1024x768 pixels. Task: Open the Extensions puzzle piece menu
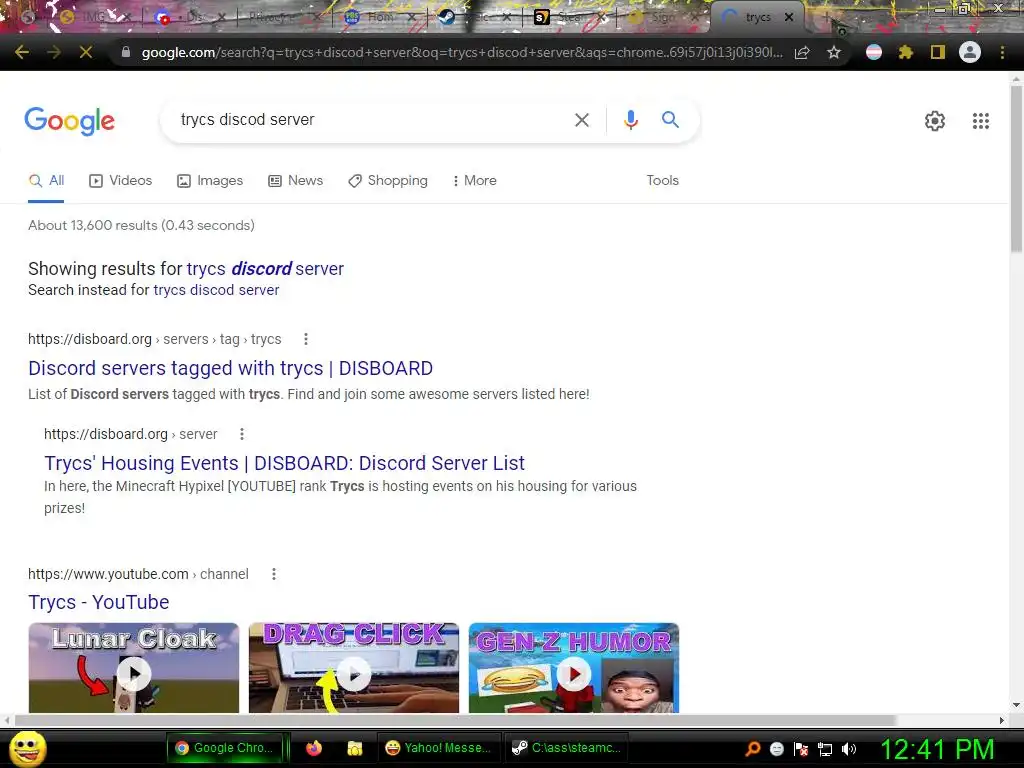point(906,52)
